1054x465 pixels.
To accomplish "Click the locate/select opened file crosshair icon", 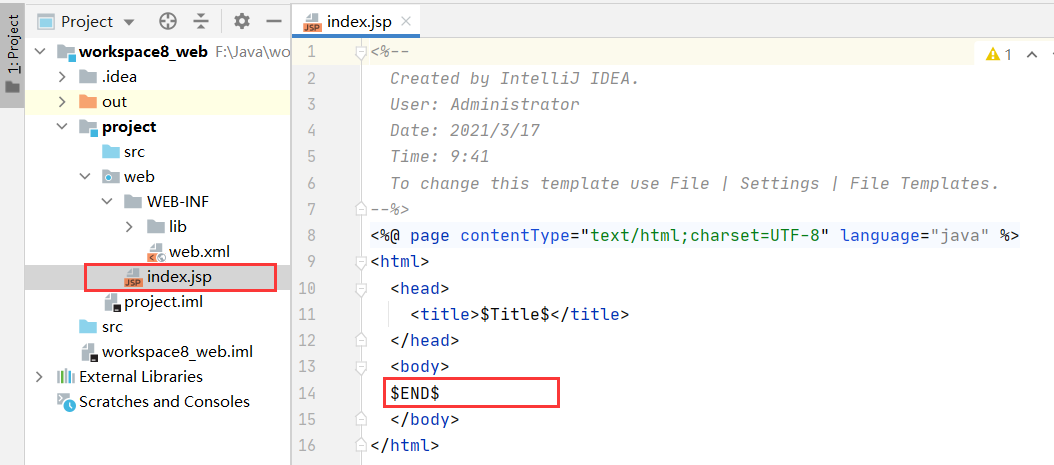I will pyautogui.click(x=168, y=21).
